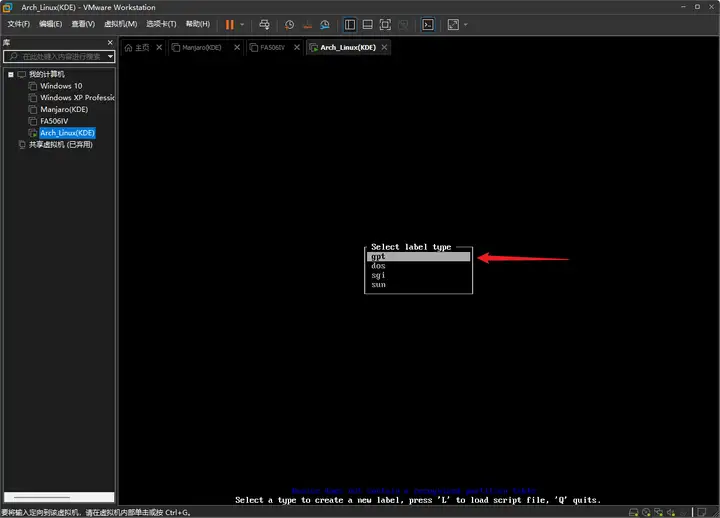Screen dimensions: 720x518
Task: Open the 虚拟机(M) menu
Action: click(x=120, y=24)
